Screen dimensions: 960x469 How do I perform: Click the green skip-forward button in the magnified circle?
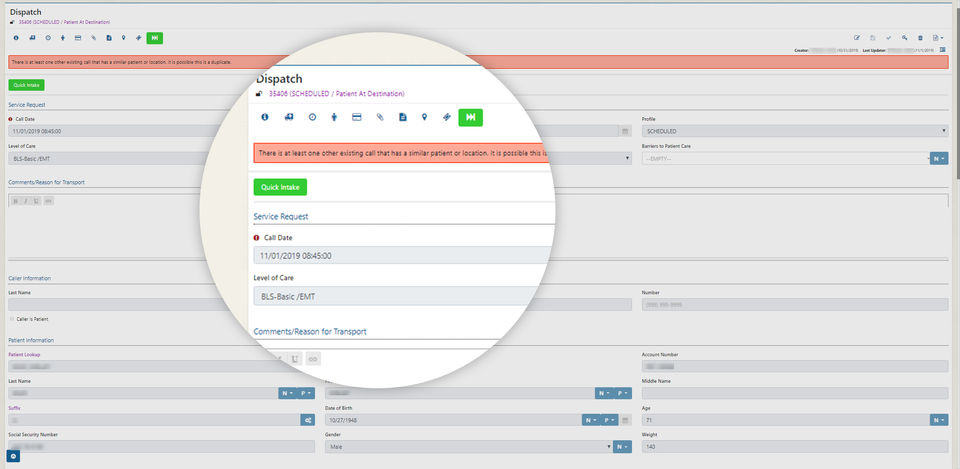pyautogui.click(x=470, y=117)
